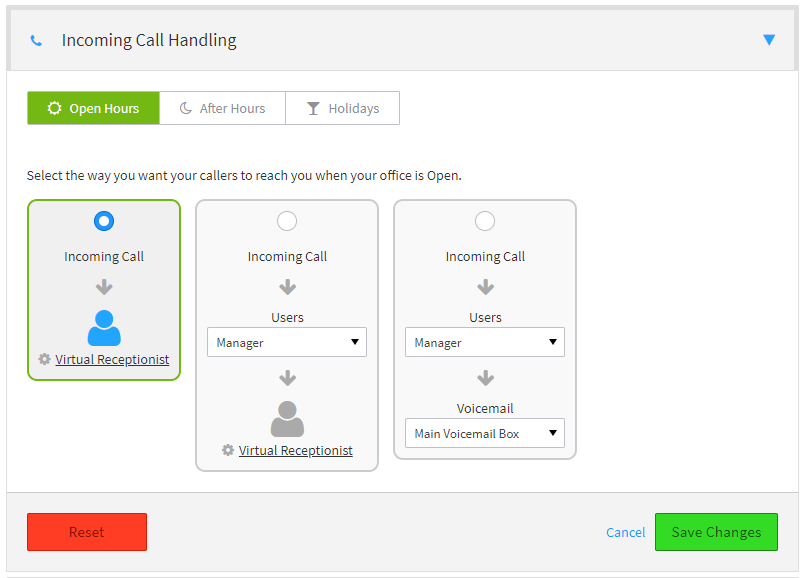
Task: Collapse the Incoming Call Handling panel arrow
Action: pos(769,40)
